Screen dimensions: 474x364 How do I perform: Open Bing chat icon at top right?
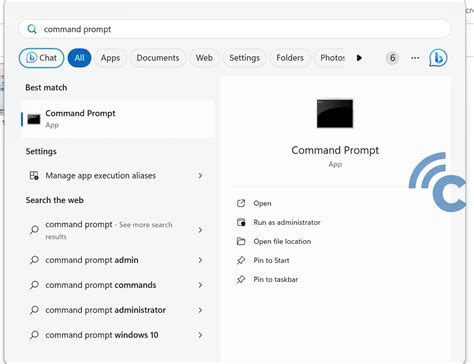[438, 58]
